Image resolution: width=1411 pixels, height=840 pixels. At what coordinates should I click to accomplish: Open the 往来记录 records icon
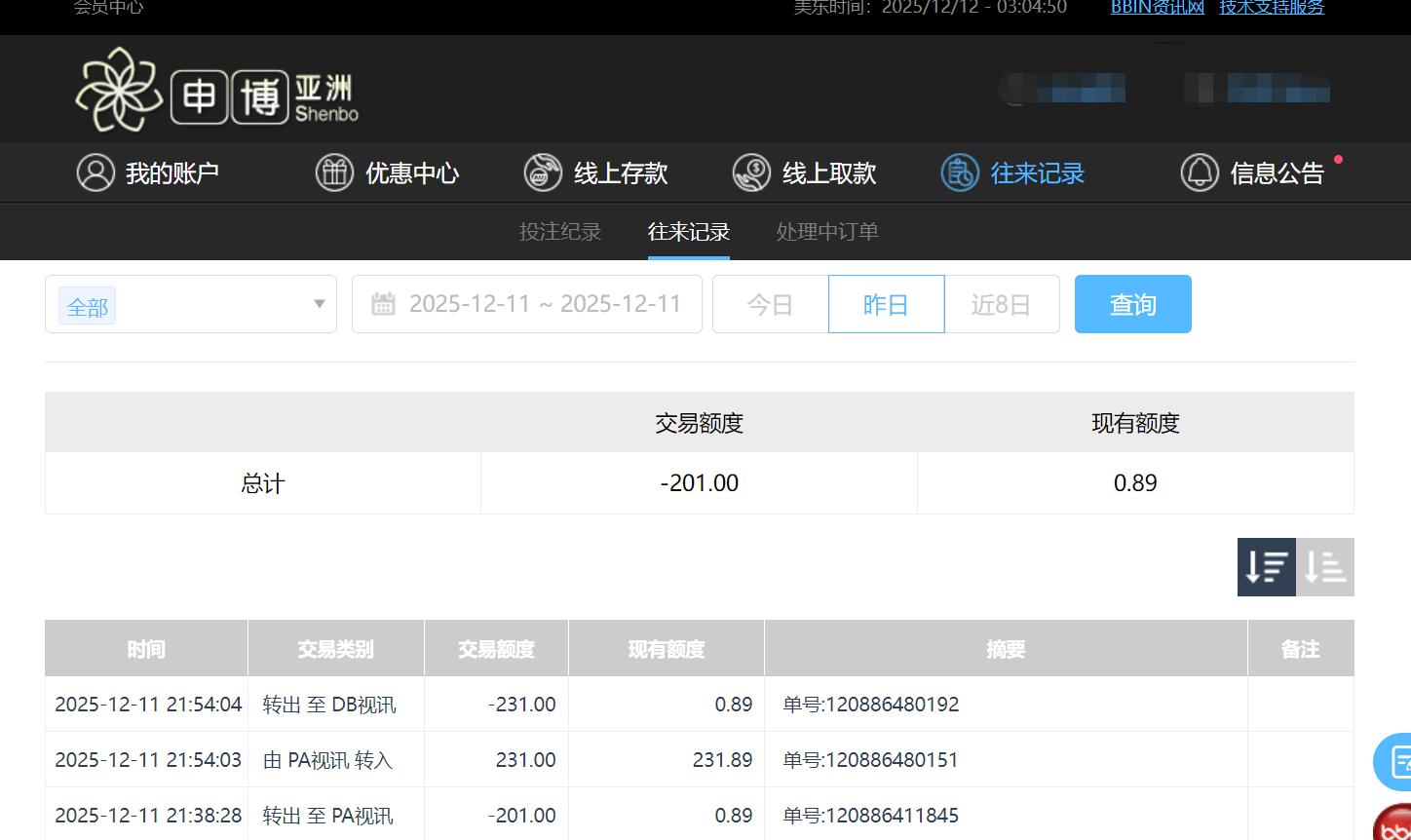click(x=960, y=172)
